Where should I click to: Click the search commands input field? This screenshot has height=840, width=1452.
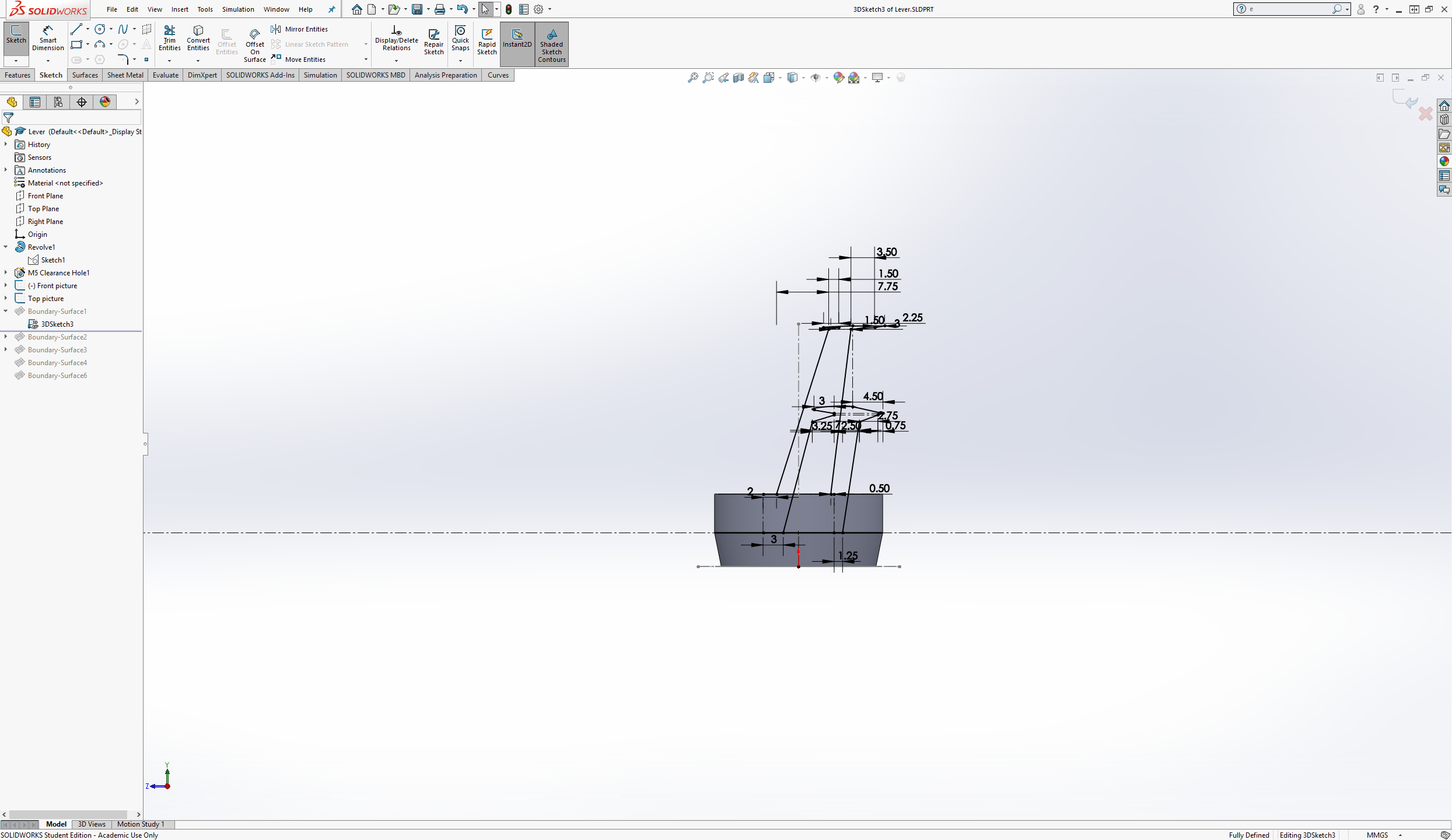click(x=1289, y=9)
